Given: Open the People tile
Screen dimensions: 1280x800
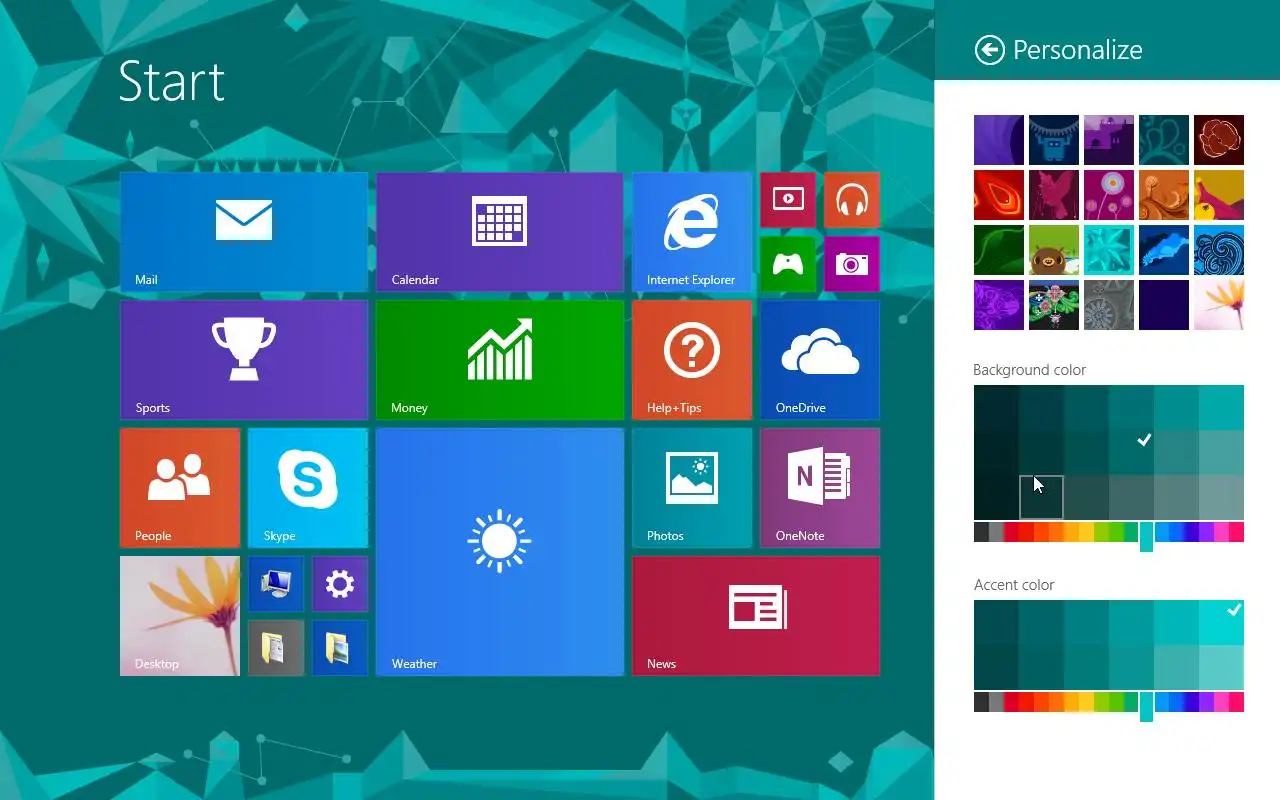Looking at the screenshot, I should [x=180, y=488].
